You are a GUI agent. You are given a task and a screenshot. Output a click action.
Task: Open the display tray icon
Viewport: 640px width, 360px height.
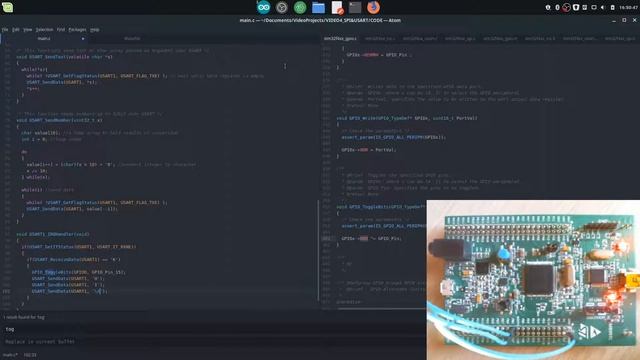[594, 7]
